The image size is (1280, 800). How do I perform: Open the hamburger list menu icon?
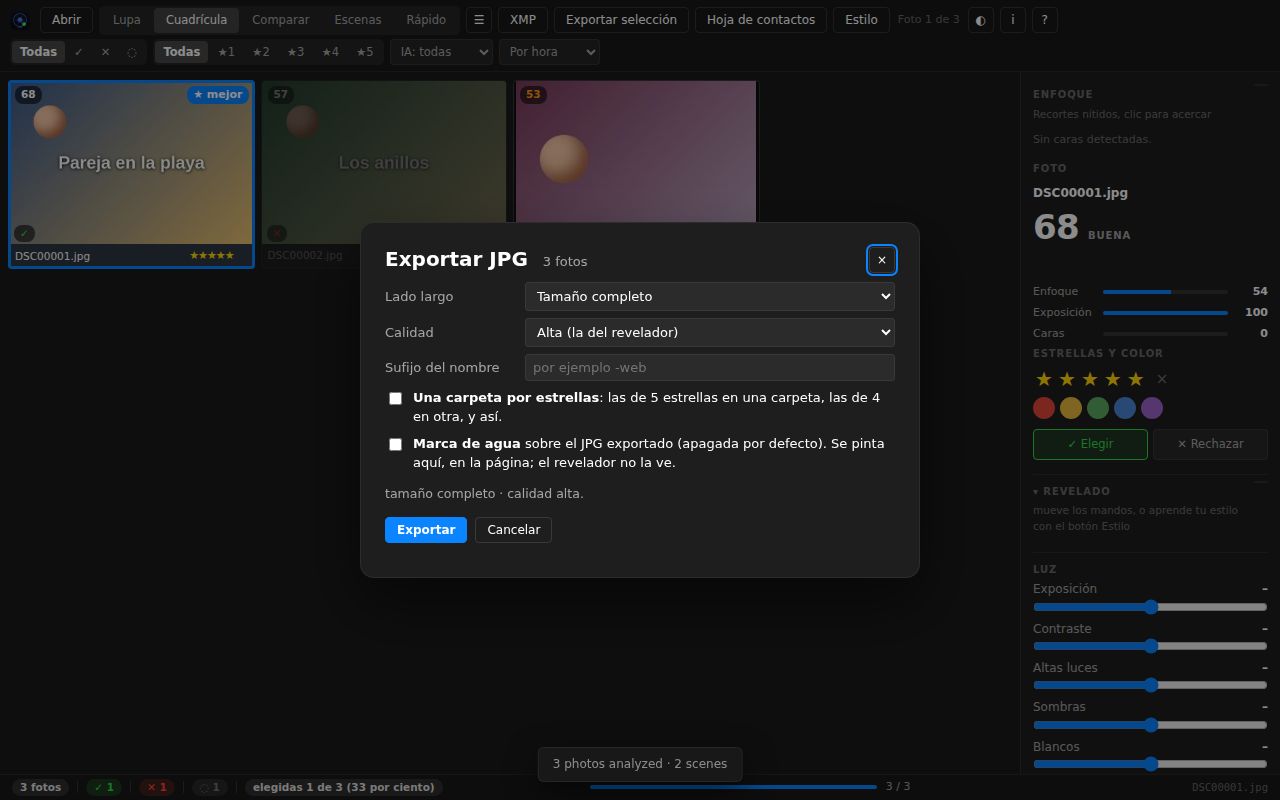[479, 20]
